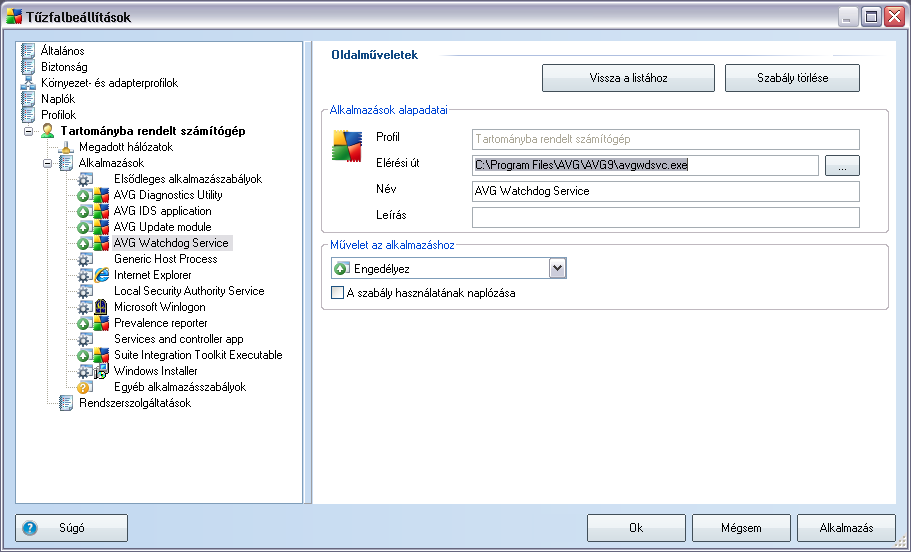Image resolution: width=911 pixels, height=552 pixels.
Task: Select Internet Explorer rule
Action: (152, 275)
